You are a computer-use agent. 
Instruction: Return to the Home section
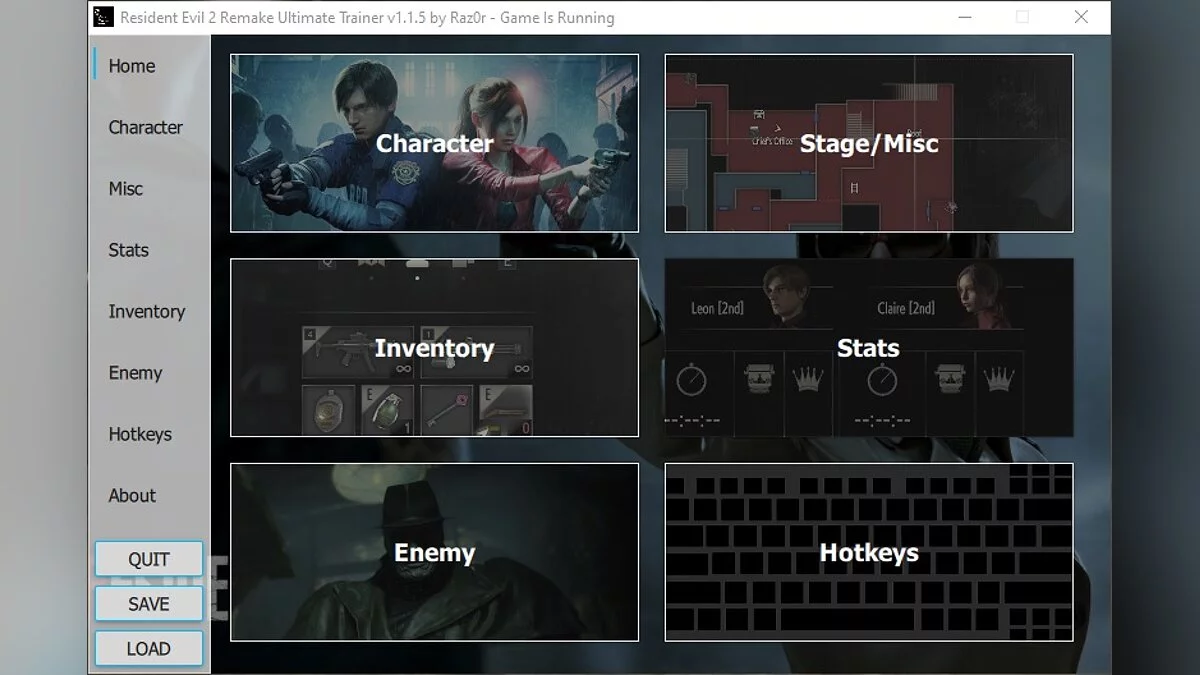click(131, 65)
